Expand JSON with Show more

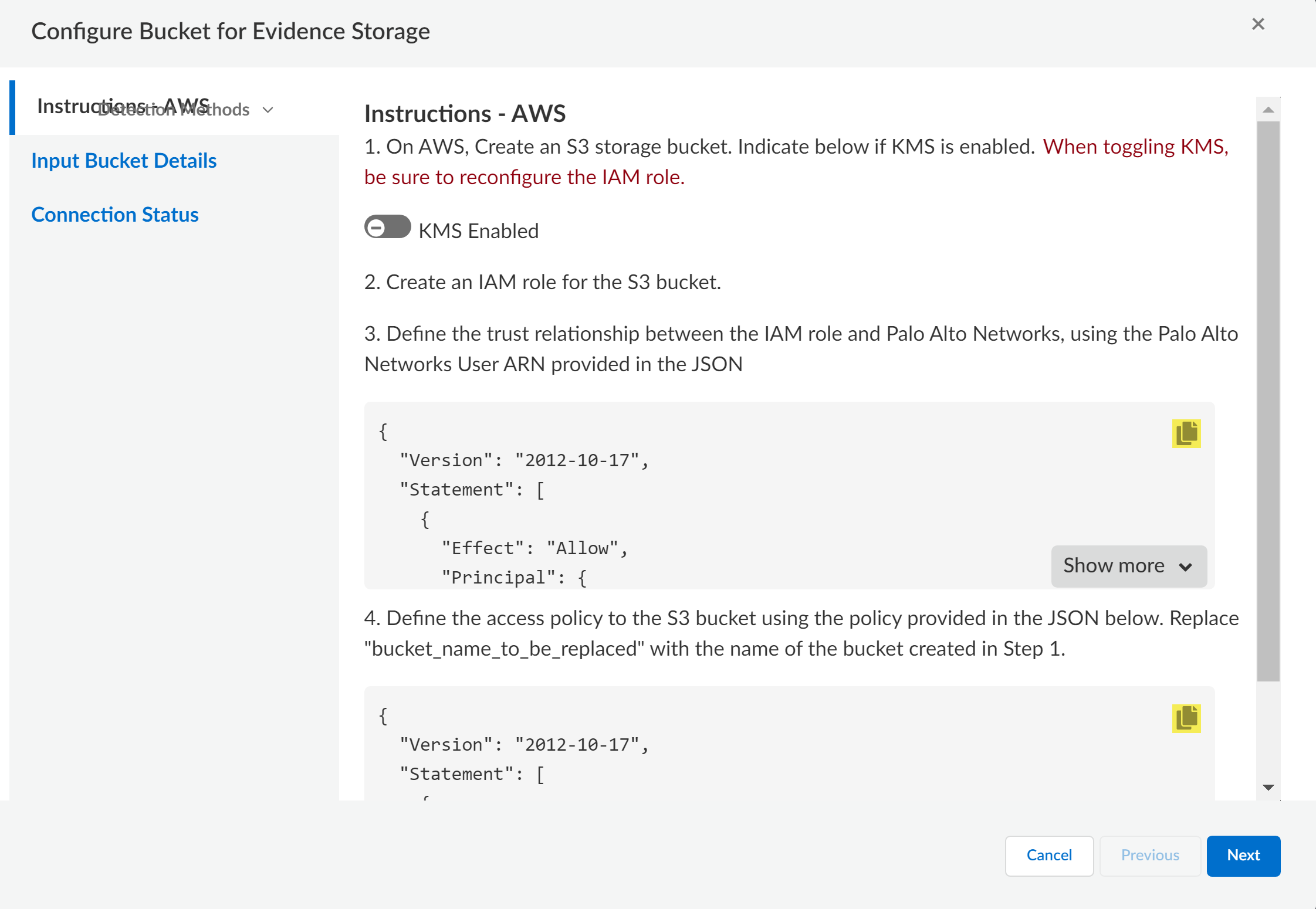[x=1114, y=566]
